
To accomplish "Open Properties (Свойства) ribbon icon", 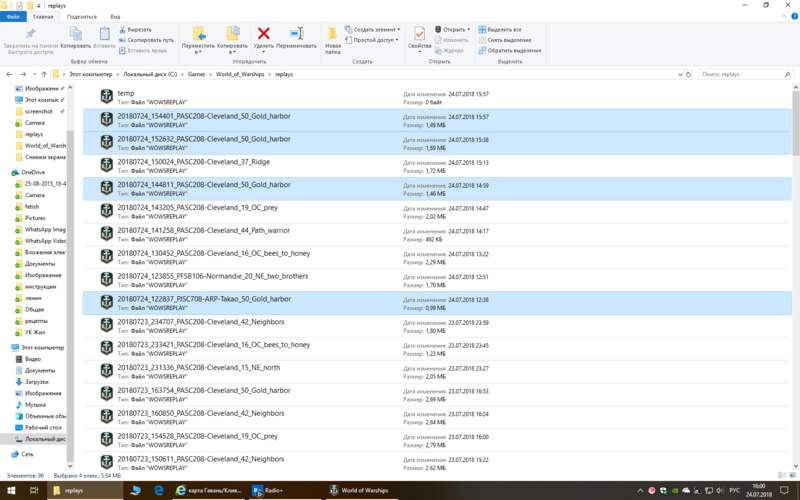I will (x=419, y=34).
